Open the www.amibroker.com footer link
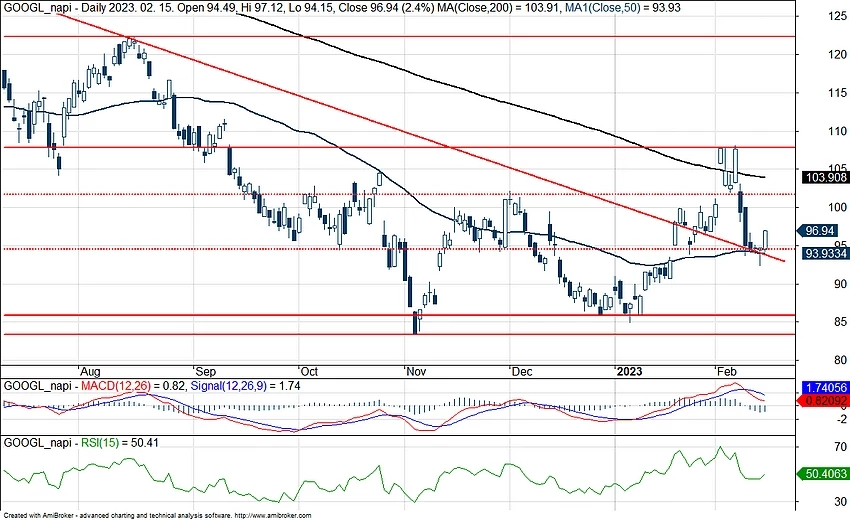The width and height of the screenshot is (850, 520). pos(274,516)
